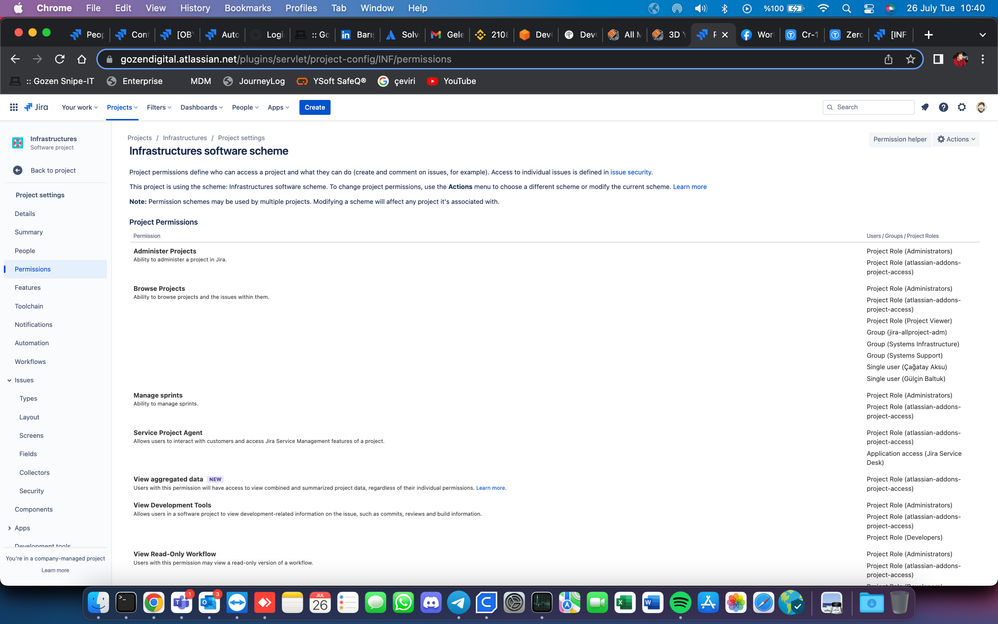
Task: Open the Jira settings gear icon
Action: (x=962, y=107)
